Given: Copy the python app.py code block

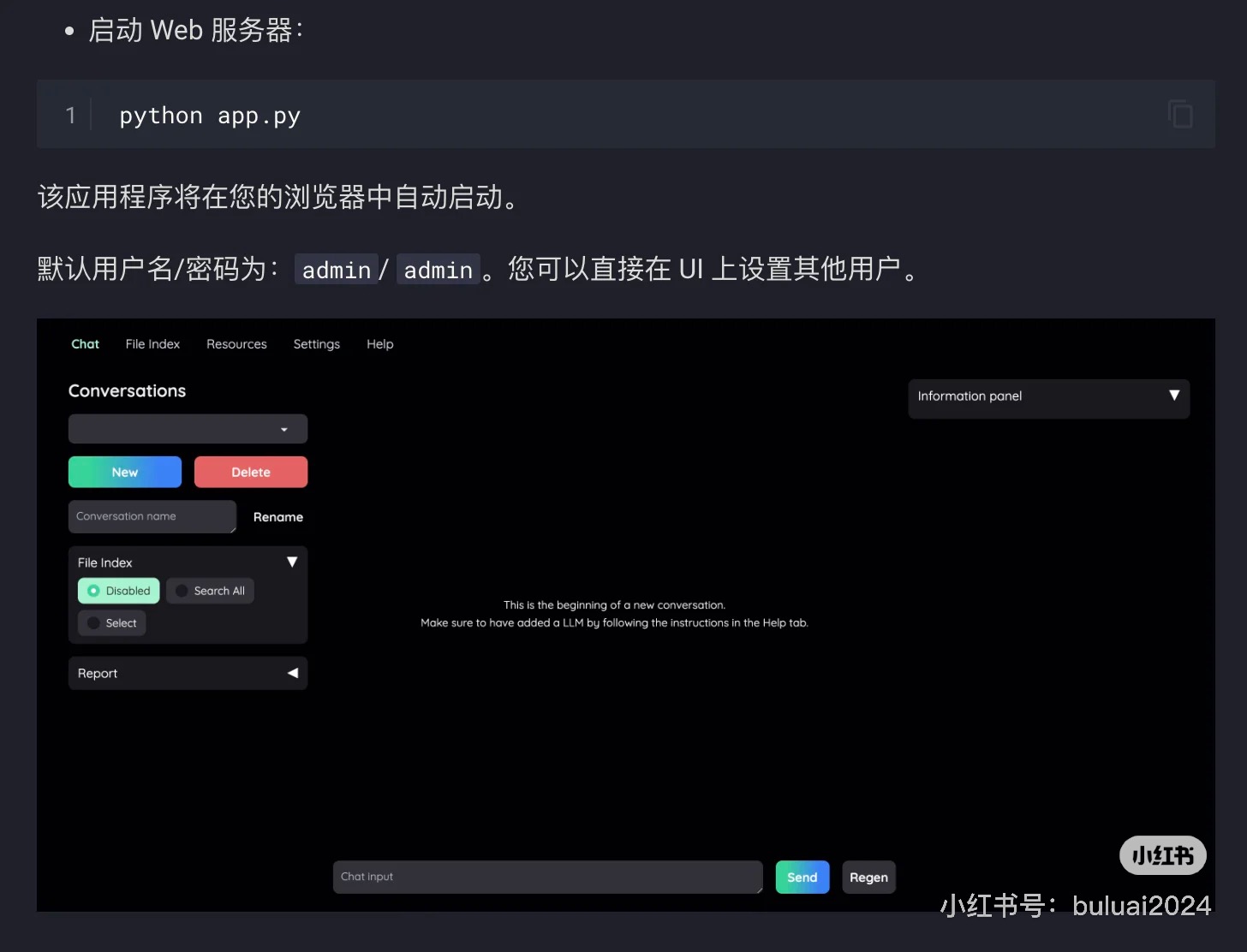Looking at the screenshot, I should tap(1180, 114).
